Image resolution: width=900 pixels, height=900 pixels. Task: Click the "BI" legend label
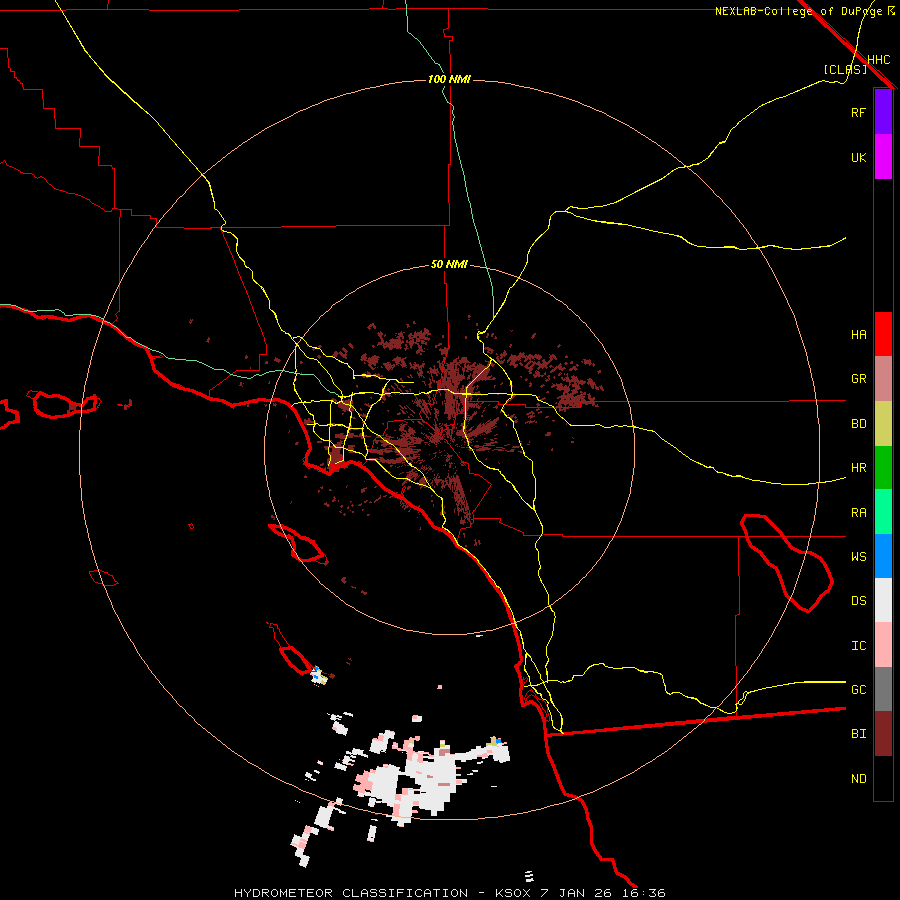858,734
